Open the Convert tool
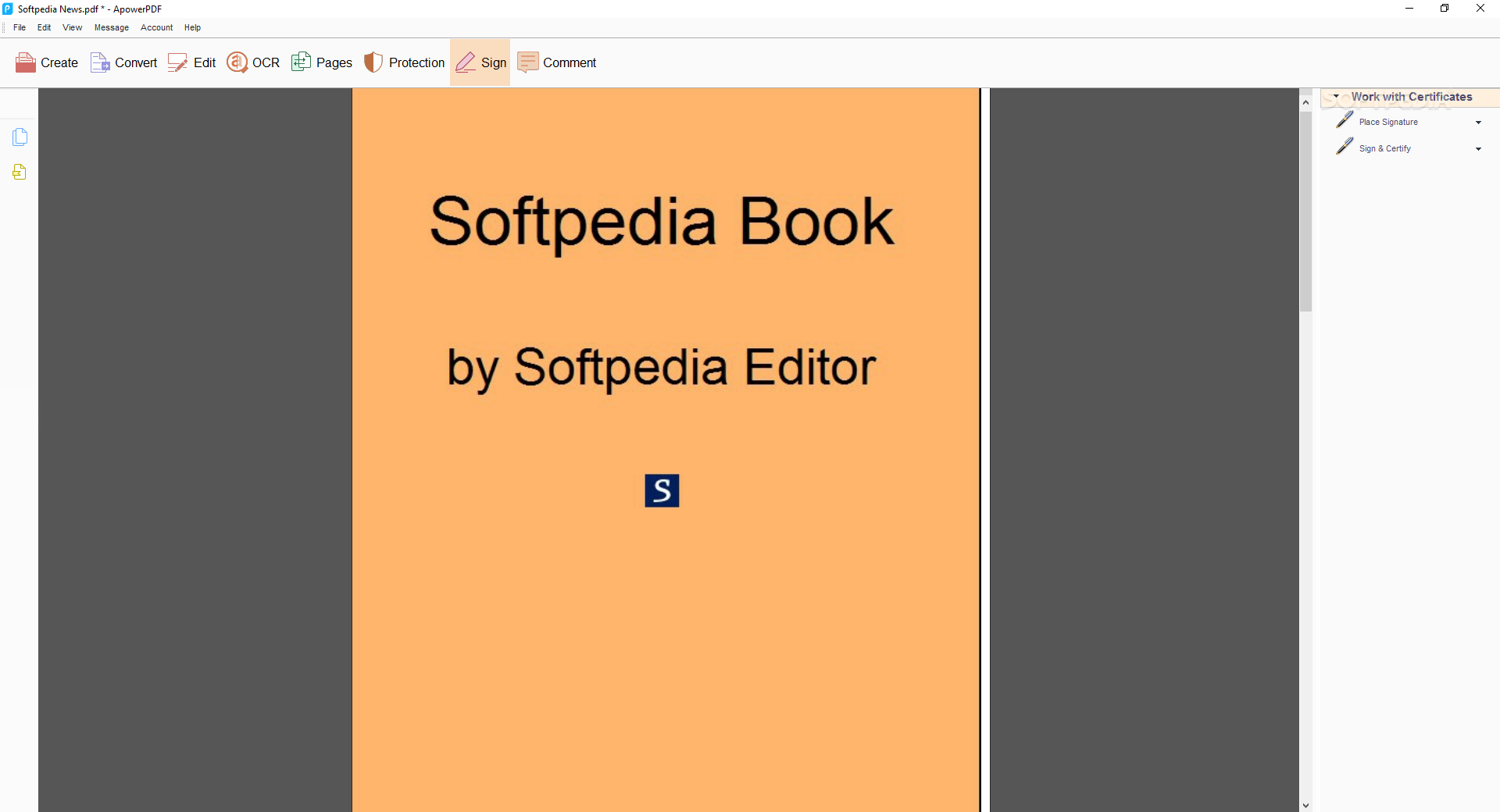This screenshot has width=1500, height=812. tap(123, 62)
